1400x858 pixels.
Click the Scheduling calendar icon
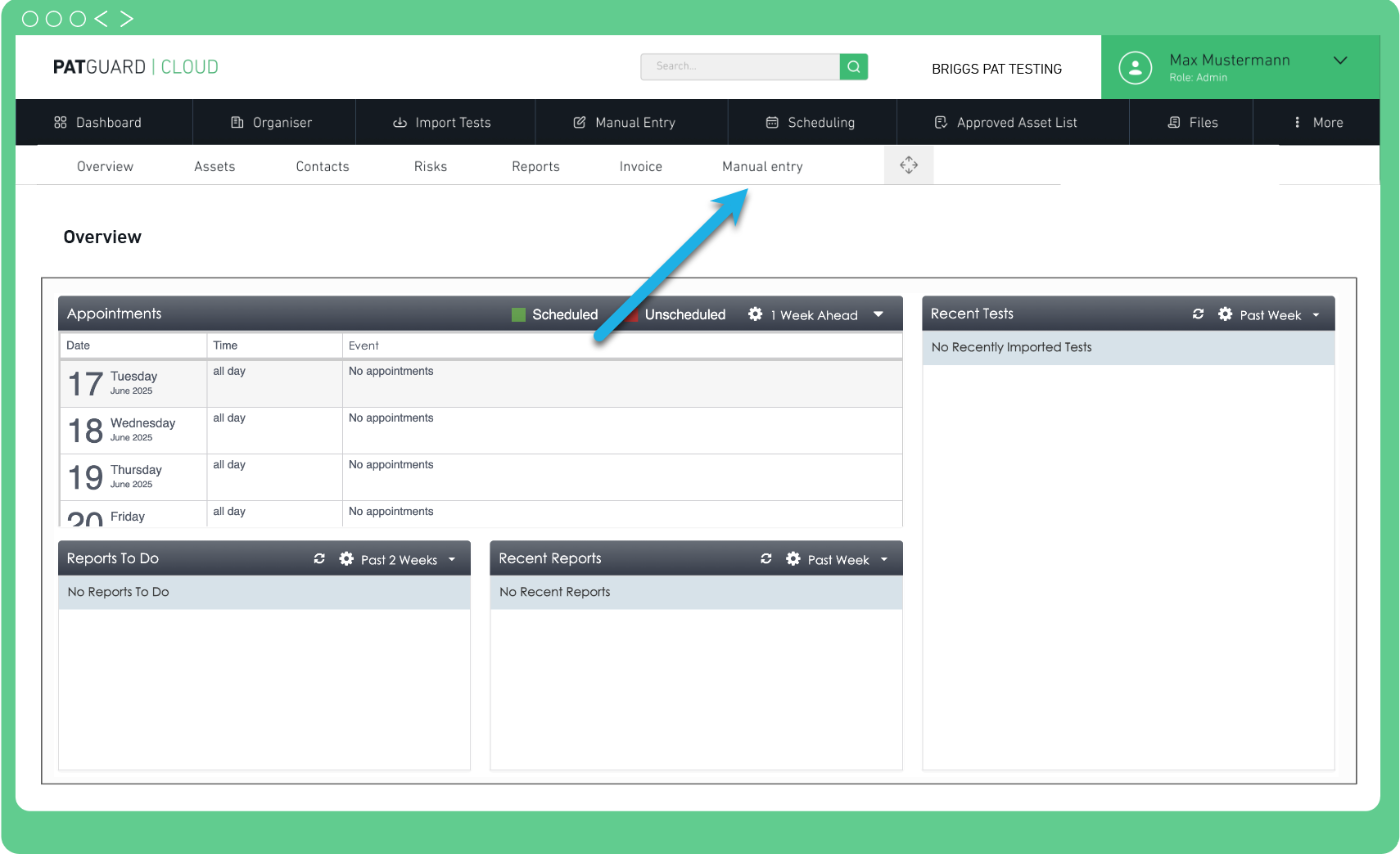coord(772,122)
